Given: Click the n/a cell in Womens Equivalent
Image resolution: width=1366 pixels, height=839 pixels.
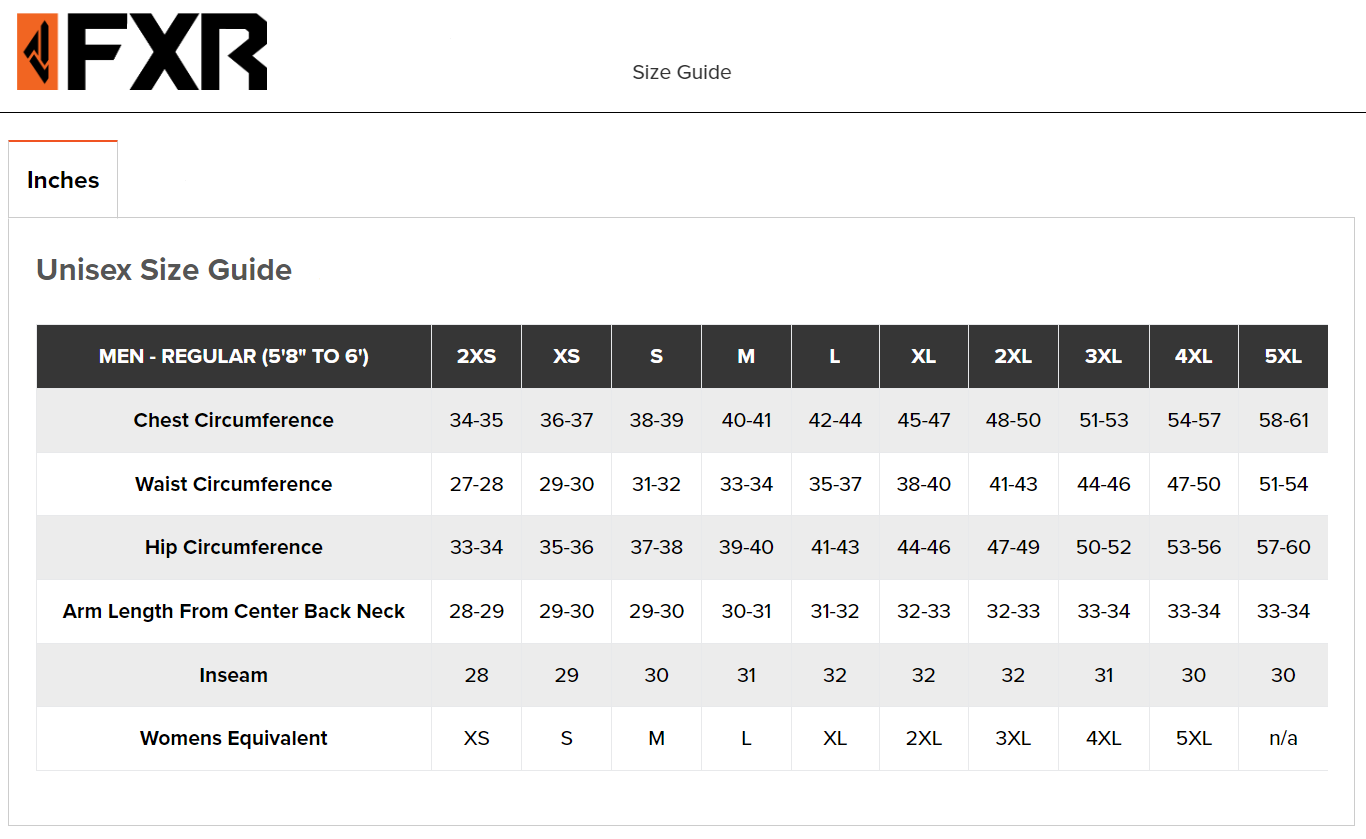Looking at the screenshot, I should coord(1283,738).
